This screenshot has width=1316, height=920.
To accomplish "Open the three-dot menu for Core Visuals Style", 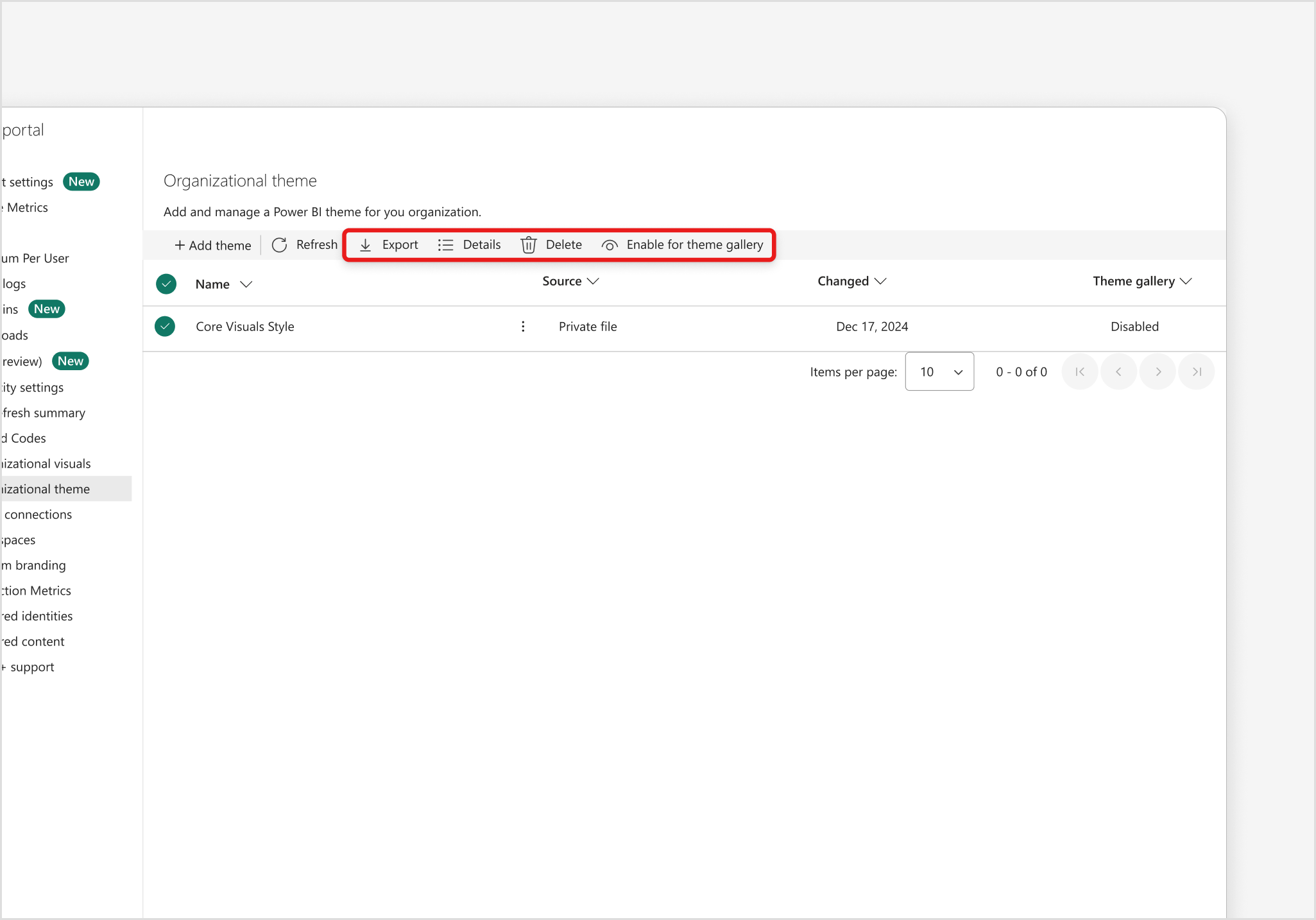I will click(x=523, y=327).
